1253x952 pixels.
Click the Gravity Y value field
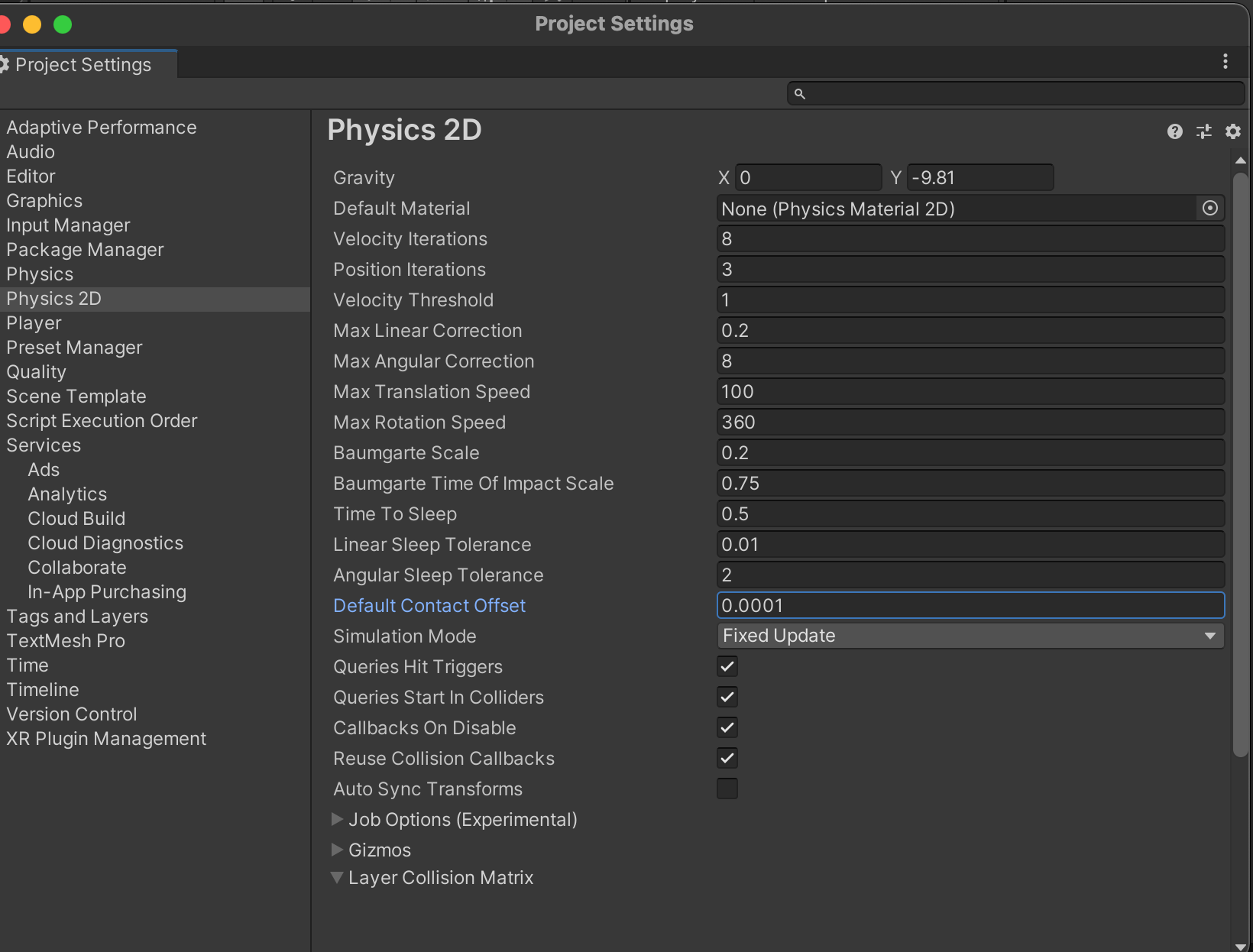[980, 177]
